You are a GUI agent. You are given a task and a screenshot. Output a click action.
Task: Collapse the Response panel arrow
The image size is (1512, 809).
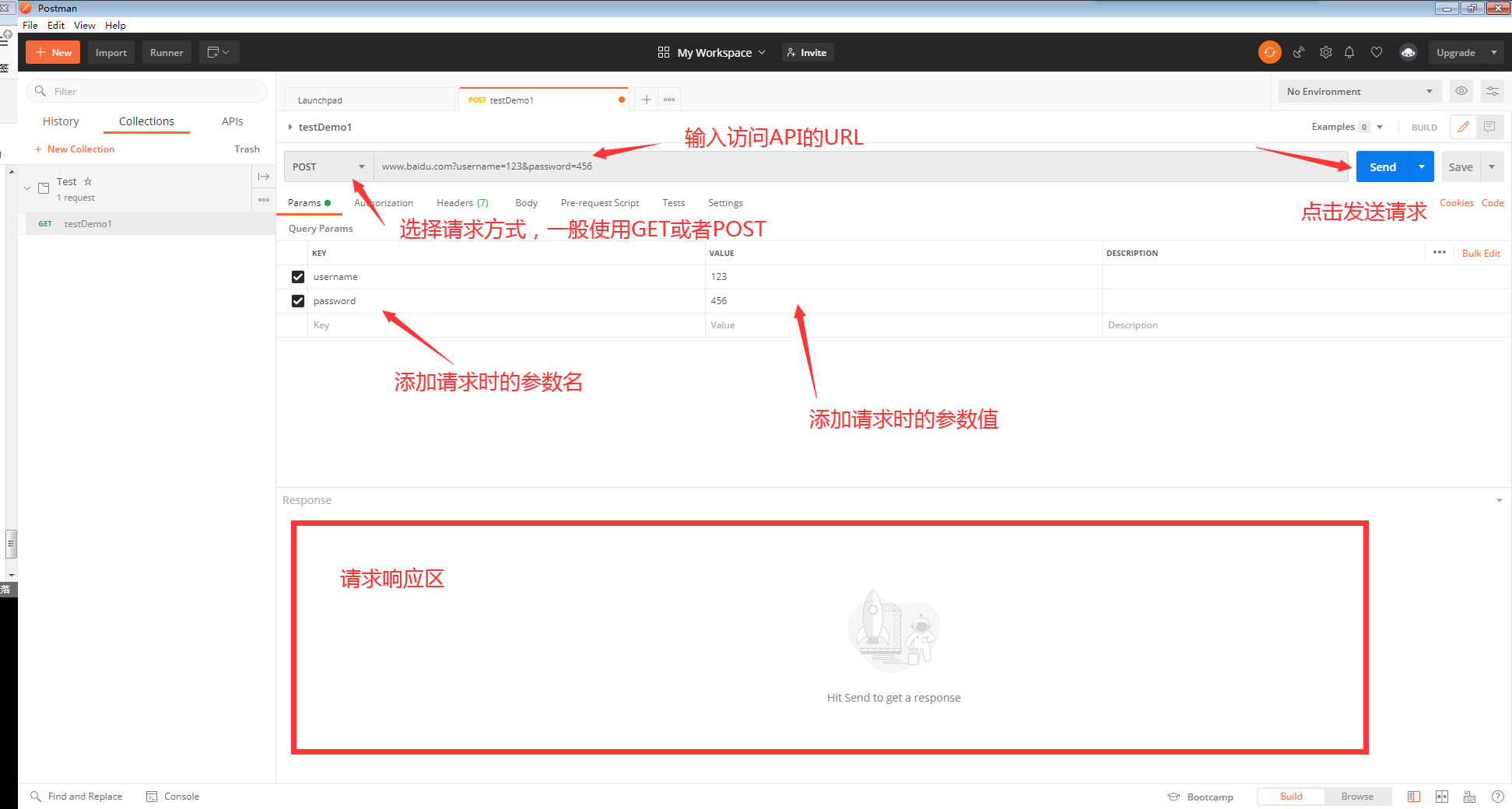(1500, 500)
